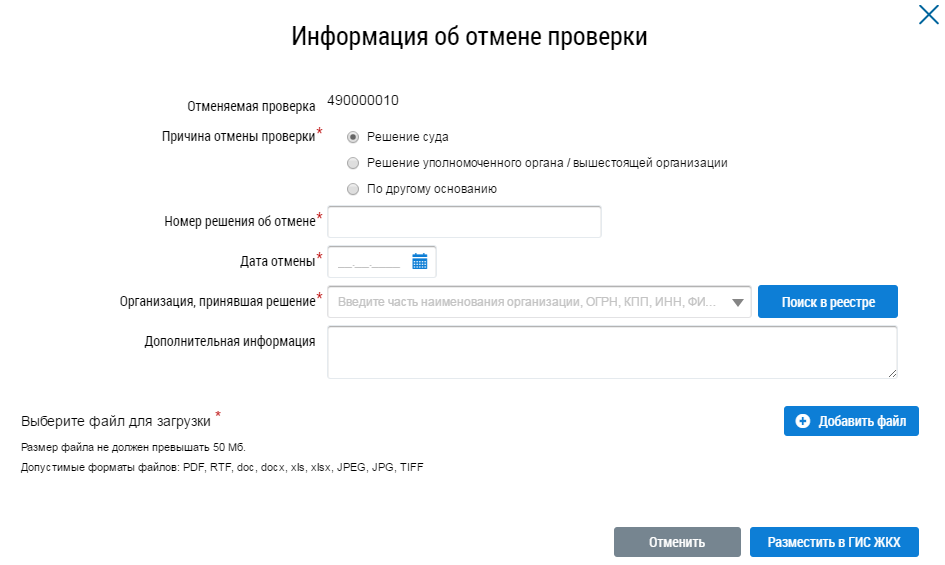The height and width of the screenshot is (565, 945).
Task: Select the Решение суда radio button
Action: [352, 137]
